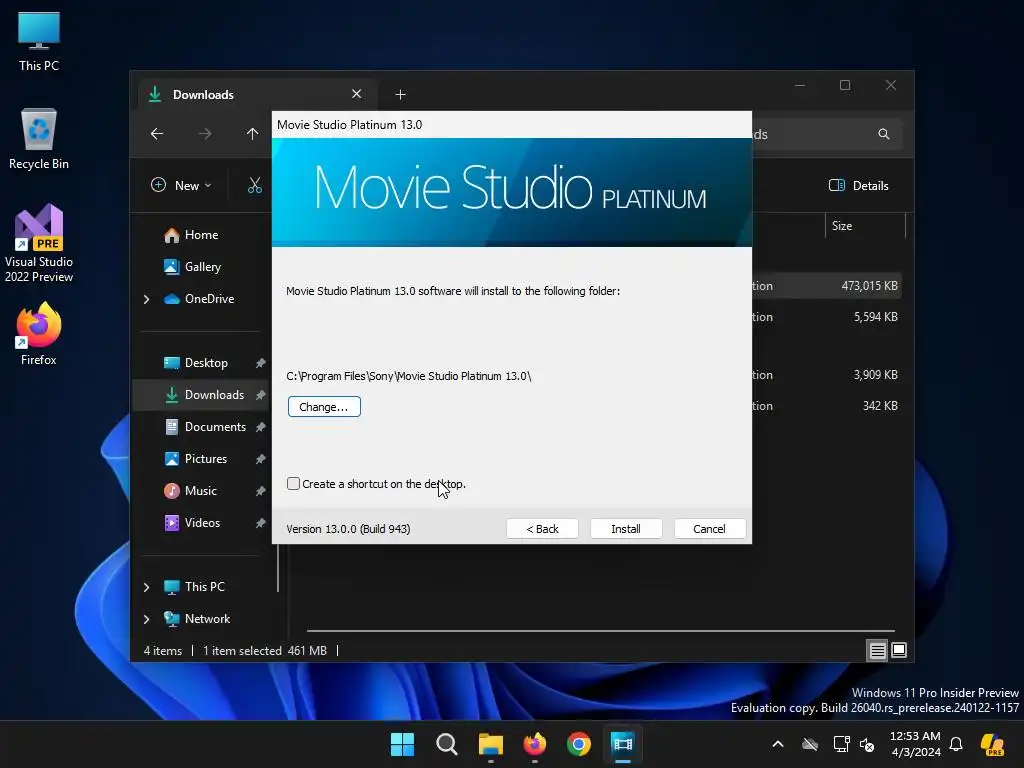Navigate up one folder in Explorer

253,134
